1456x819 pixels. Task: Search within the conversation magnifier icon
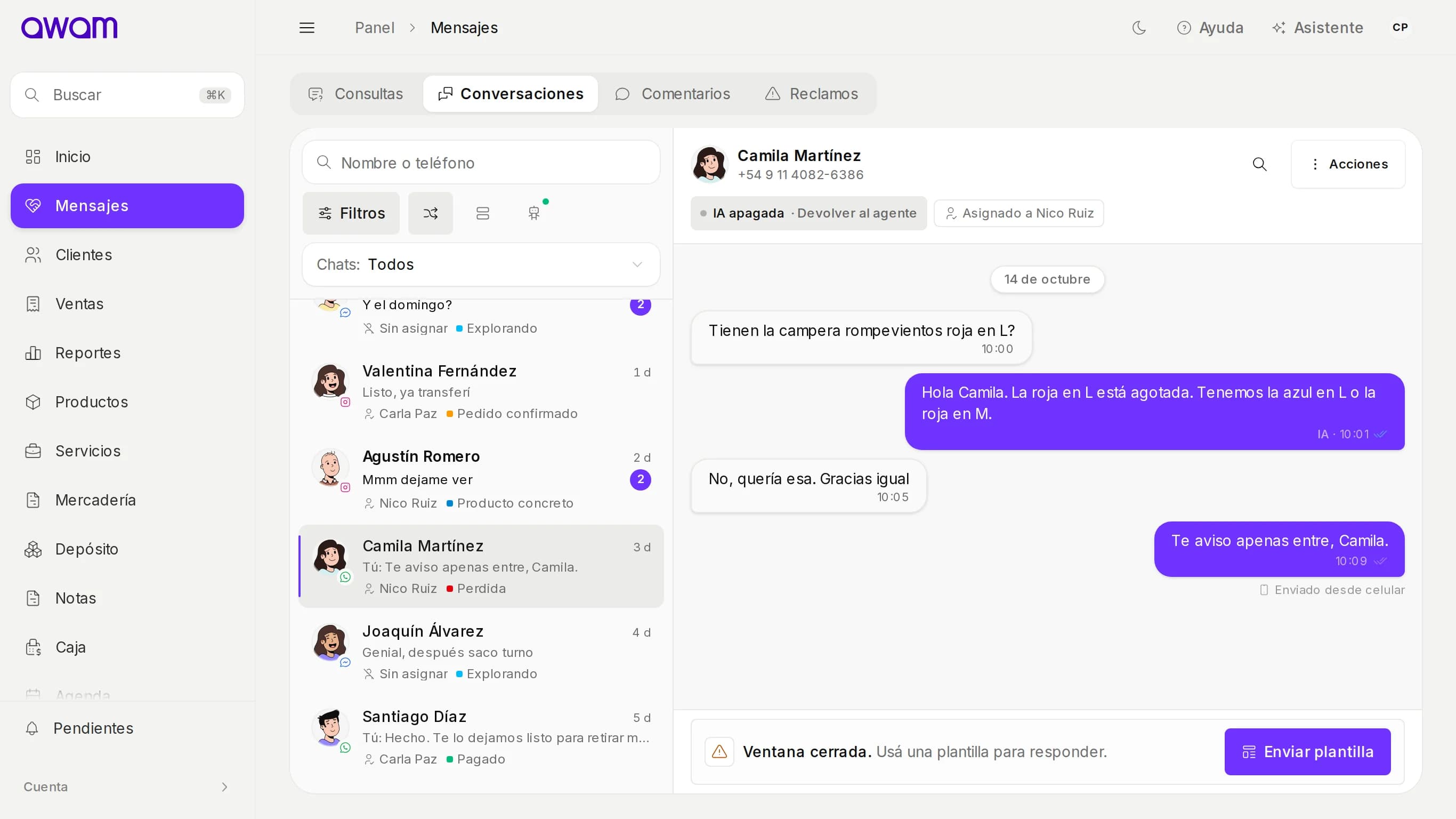point(1259,165)
